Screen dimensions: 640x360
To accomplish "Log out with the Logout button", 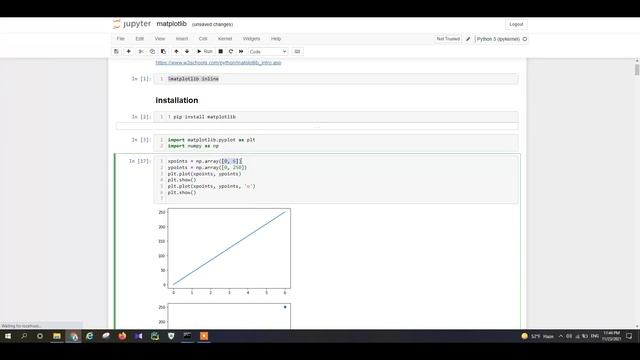I will click(x=516, y=24).
